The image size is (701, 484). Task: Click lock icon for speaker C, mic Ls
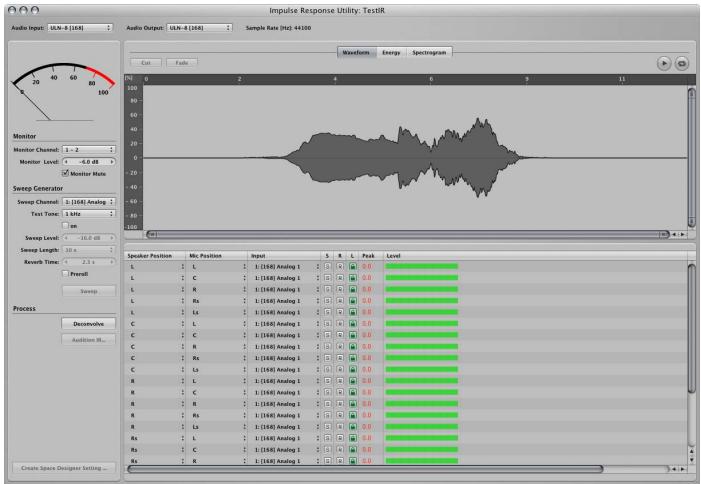(352, 370)
